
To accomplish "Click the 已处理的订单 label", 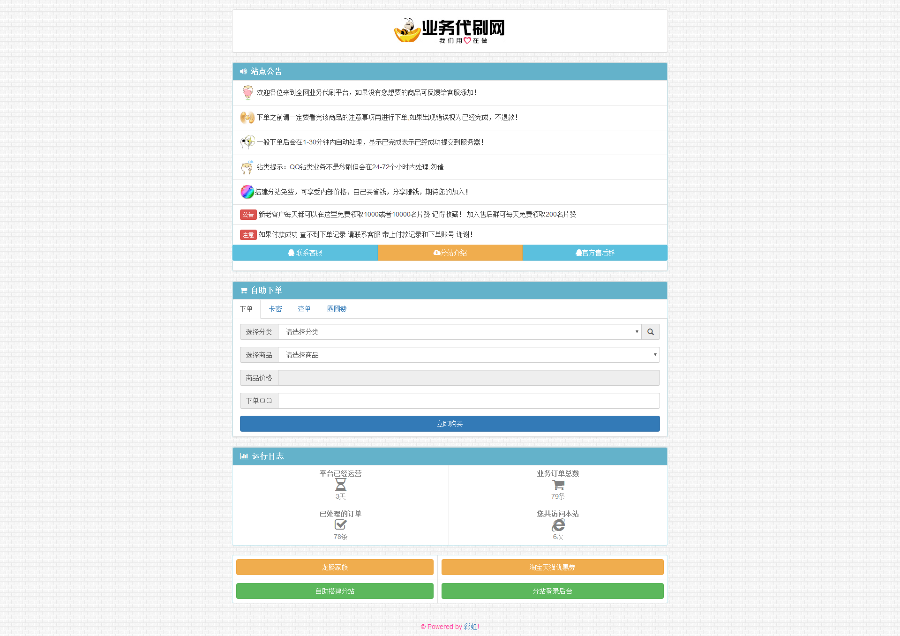I will tap(340, 514).
